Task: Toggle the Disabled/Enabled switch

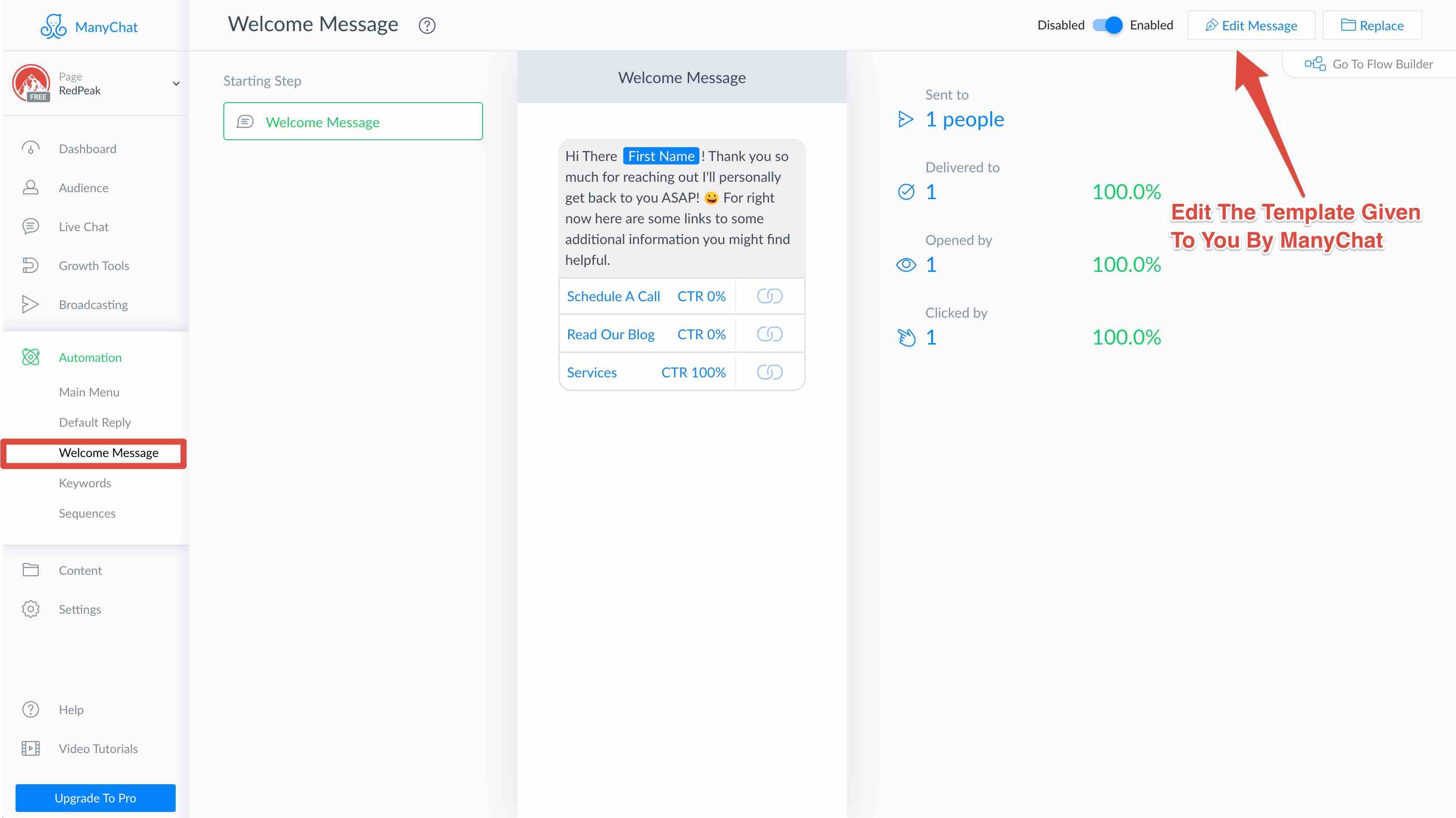Action: (1107, 25)
